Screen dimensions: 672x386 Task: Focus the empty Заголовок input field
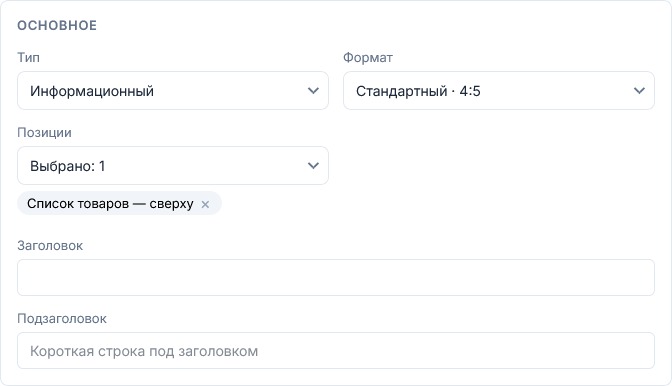click(336, 277)
